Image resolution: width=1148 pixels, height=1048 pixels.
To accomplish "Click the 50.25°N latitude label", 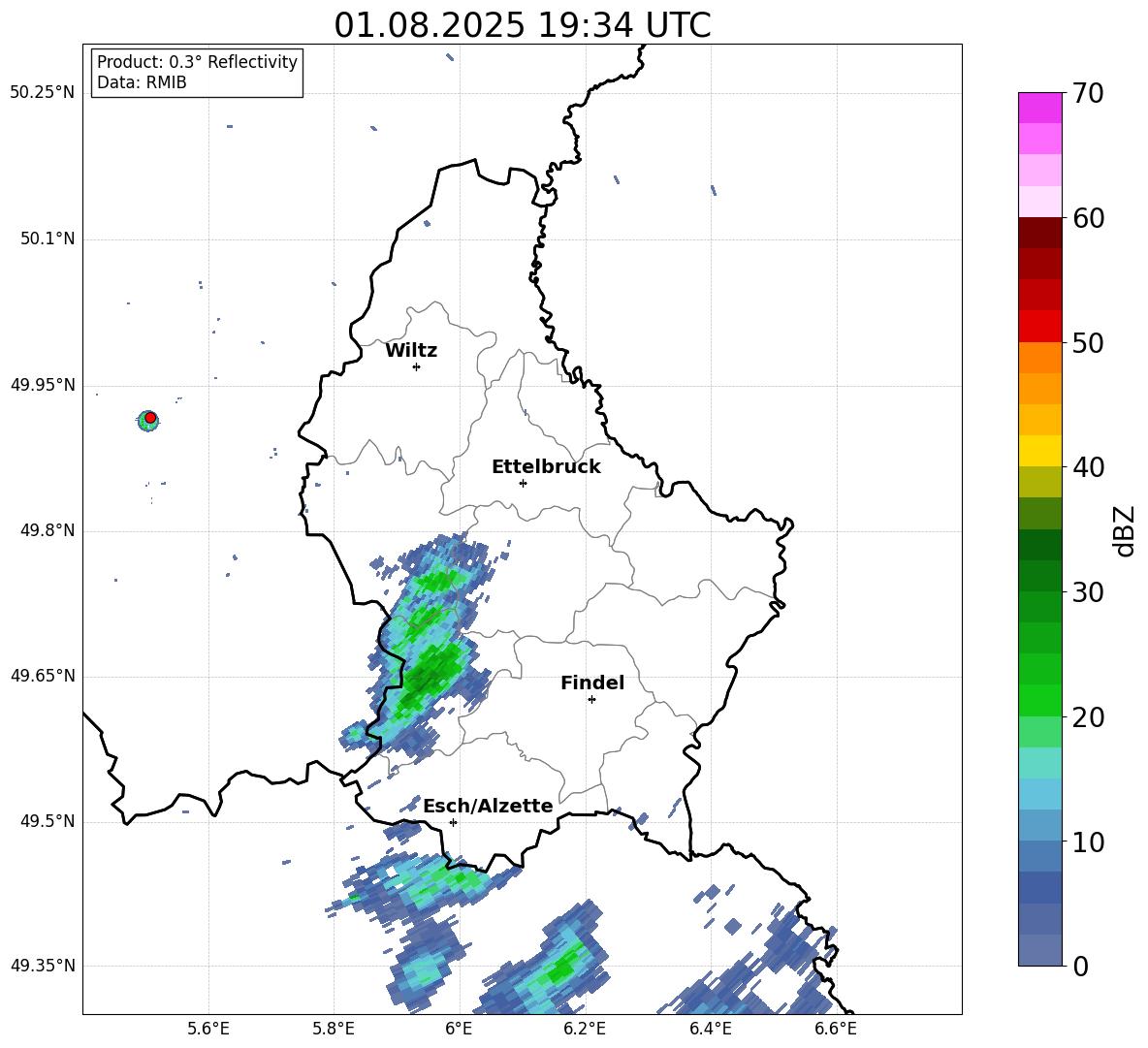I will [x=43, y=93].
